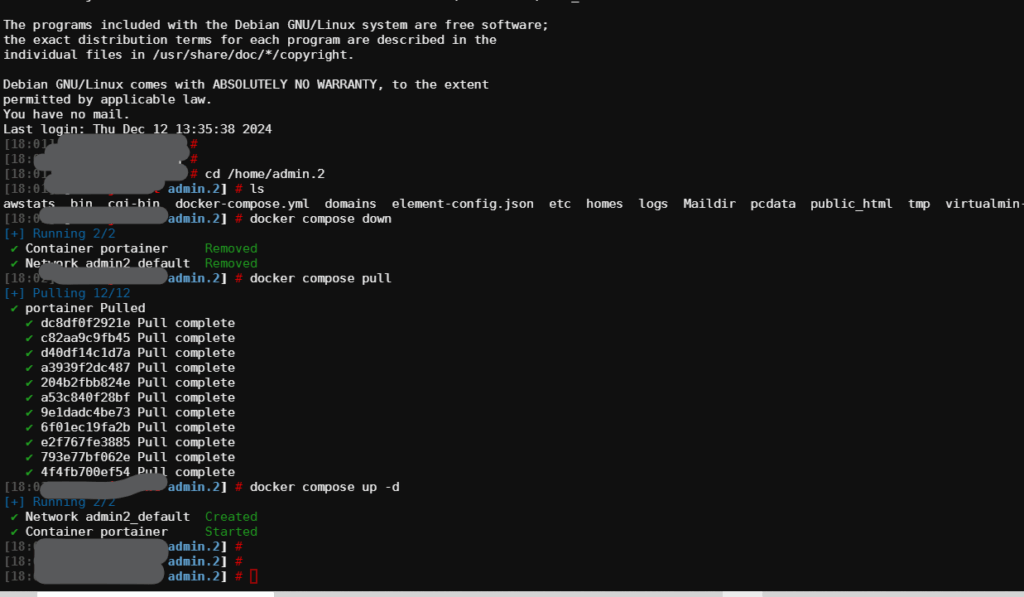Image resolution: width=1024 pixels, height=597 pixels.
Task: Click the 'docker compose up -d' command
Action: pos(324,487)
